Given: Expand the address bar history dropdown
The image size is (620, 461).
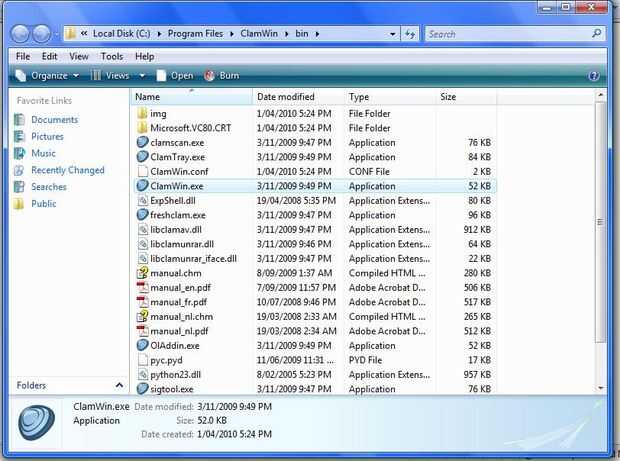Looking at the screenshot, I should tap(392, 34).
